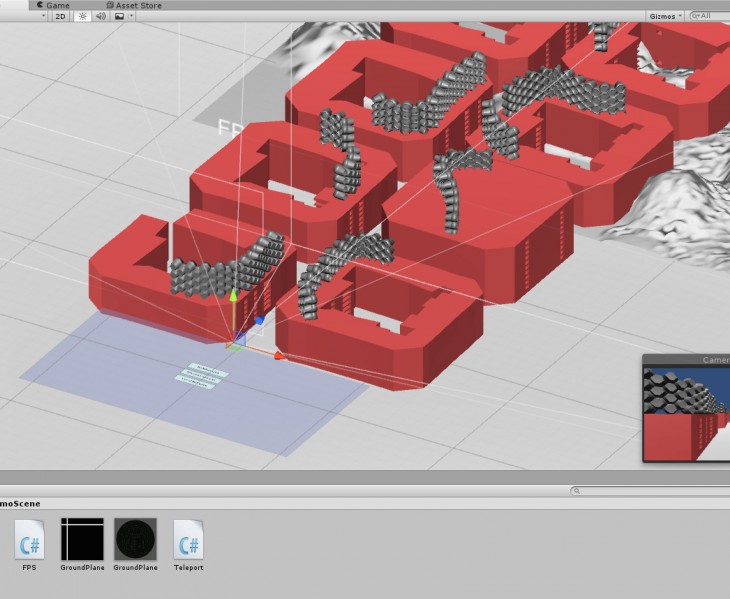This screenshot has width=730, height=599.
Task: Click the scene search magnifier icon
Action: click(694, 16)
